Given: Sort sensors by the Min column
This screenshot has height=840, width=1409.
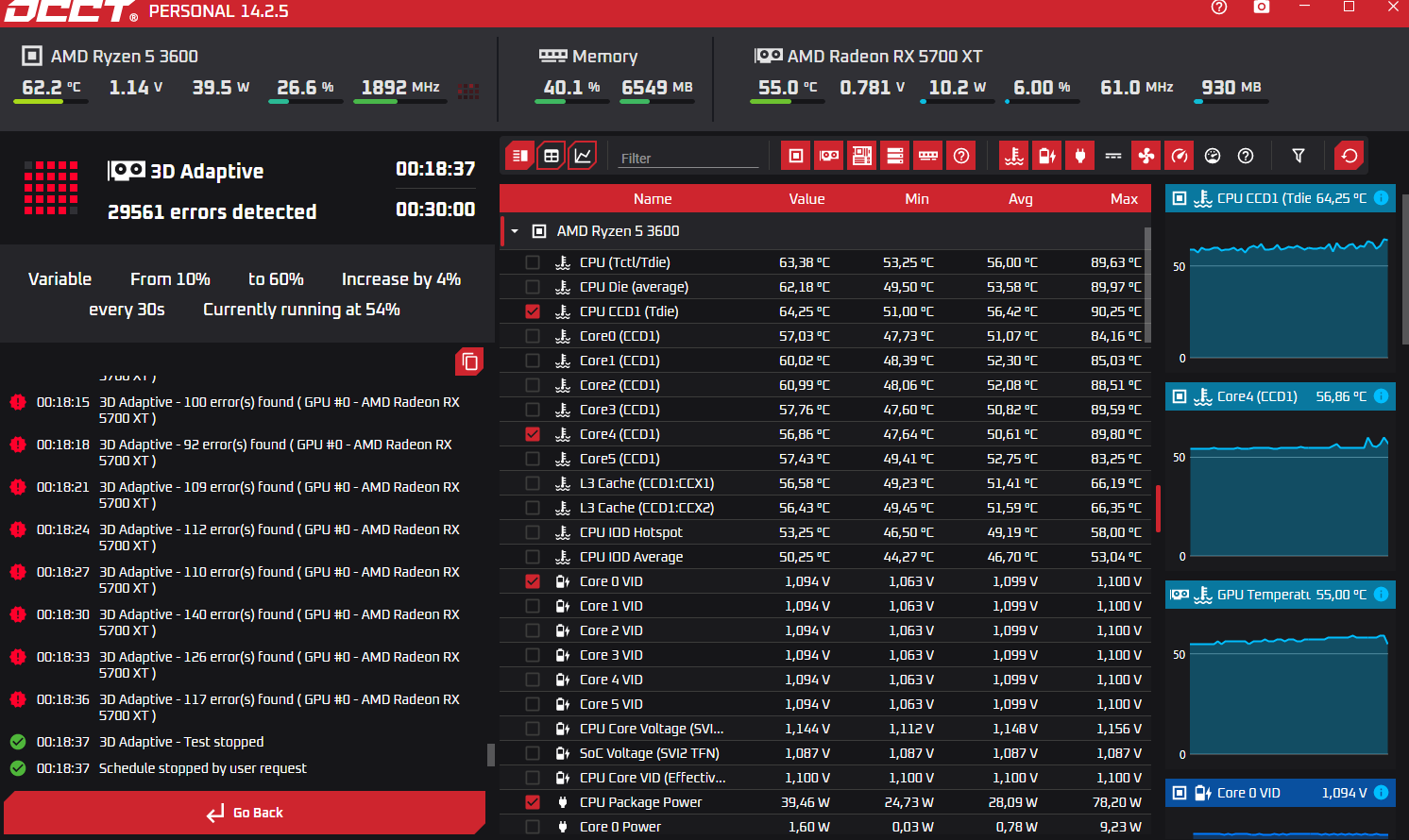Looking at the screenshot, I should [x=917, y=199].
